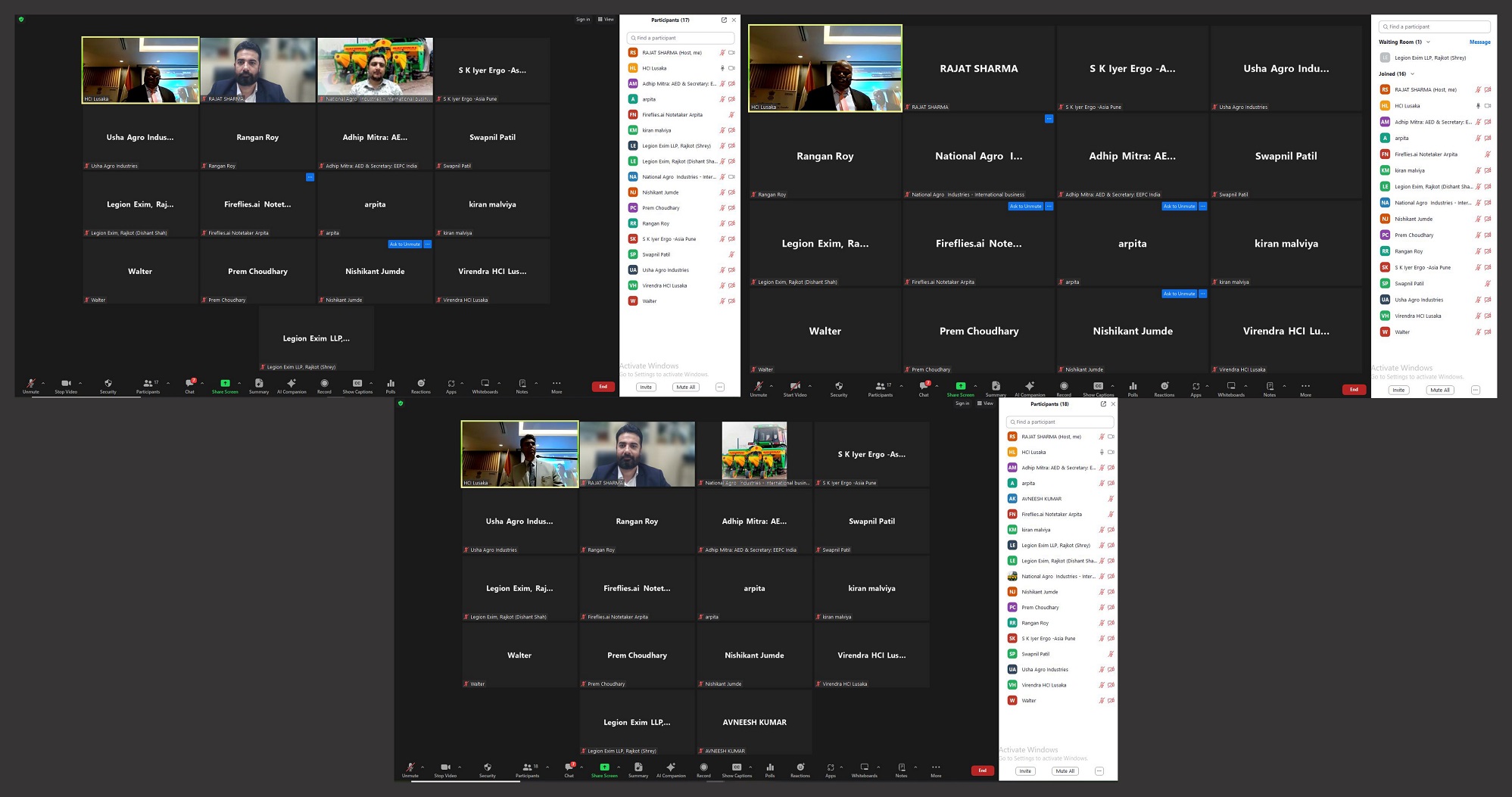Click Share Screen in bottom Zoom window
Viewport: 1512px width, 797px height.
[604, 770]
